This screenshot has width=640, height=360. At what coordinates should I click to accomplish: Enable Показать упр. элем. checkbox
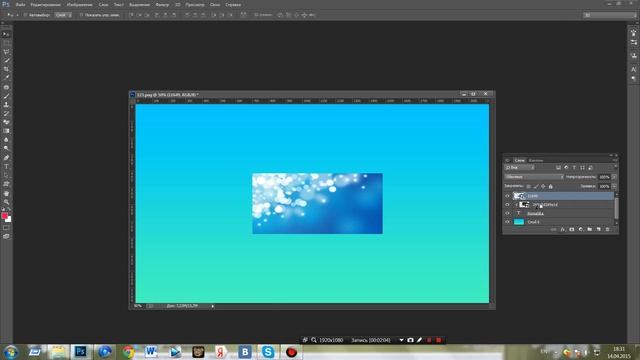tap(81, 15)
